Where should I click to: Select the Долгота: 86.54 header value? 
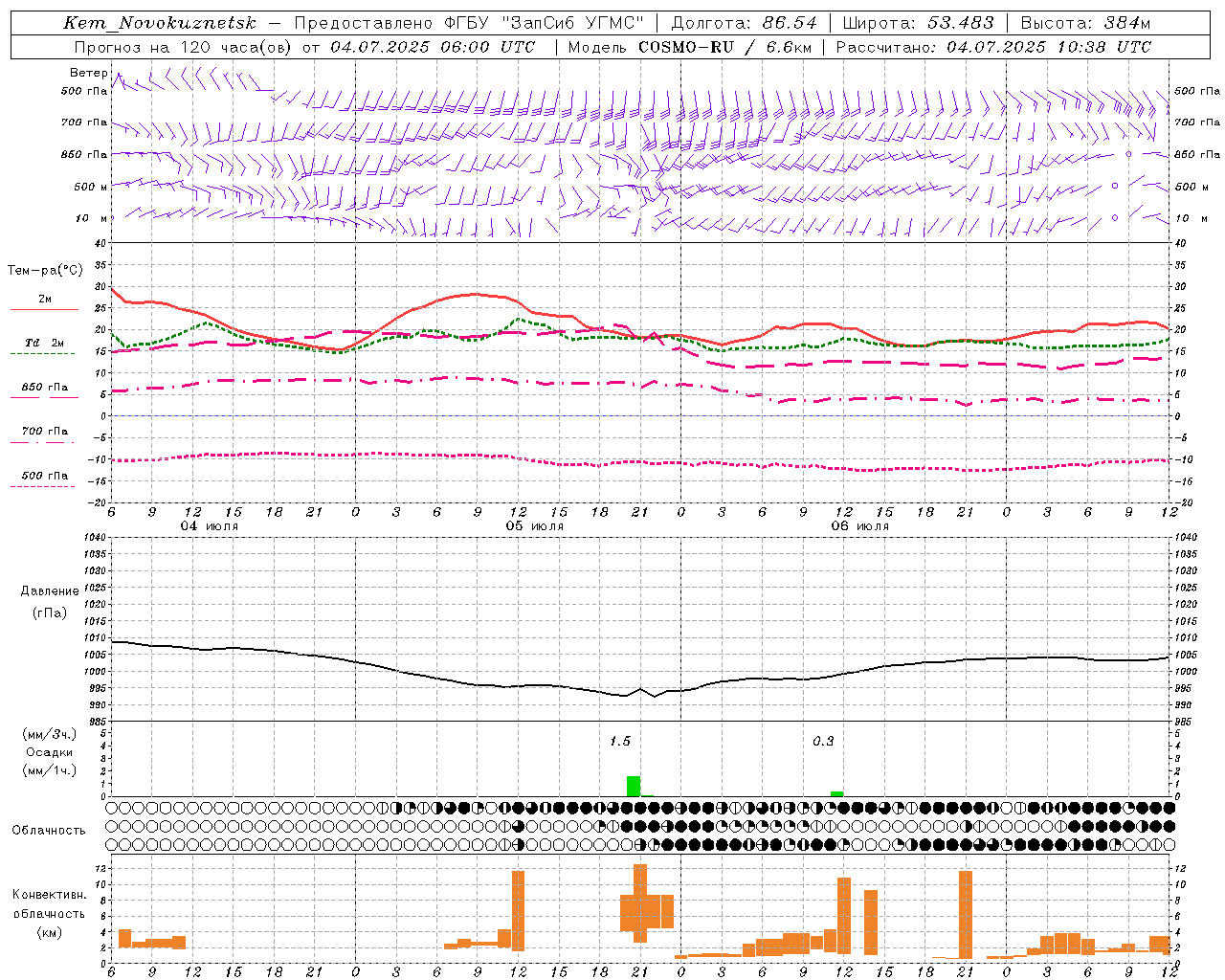click(745, 23)
